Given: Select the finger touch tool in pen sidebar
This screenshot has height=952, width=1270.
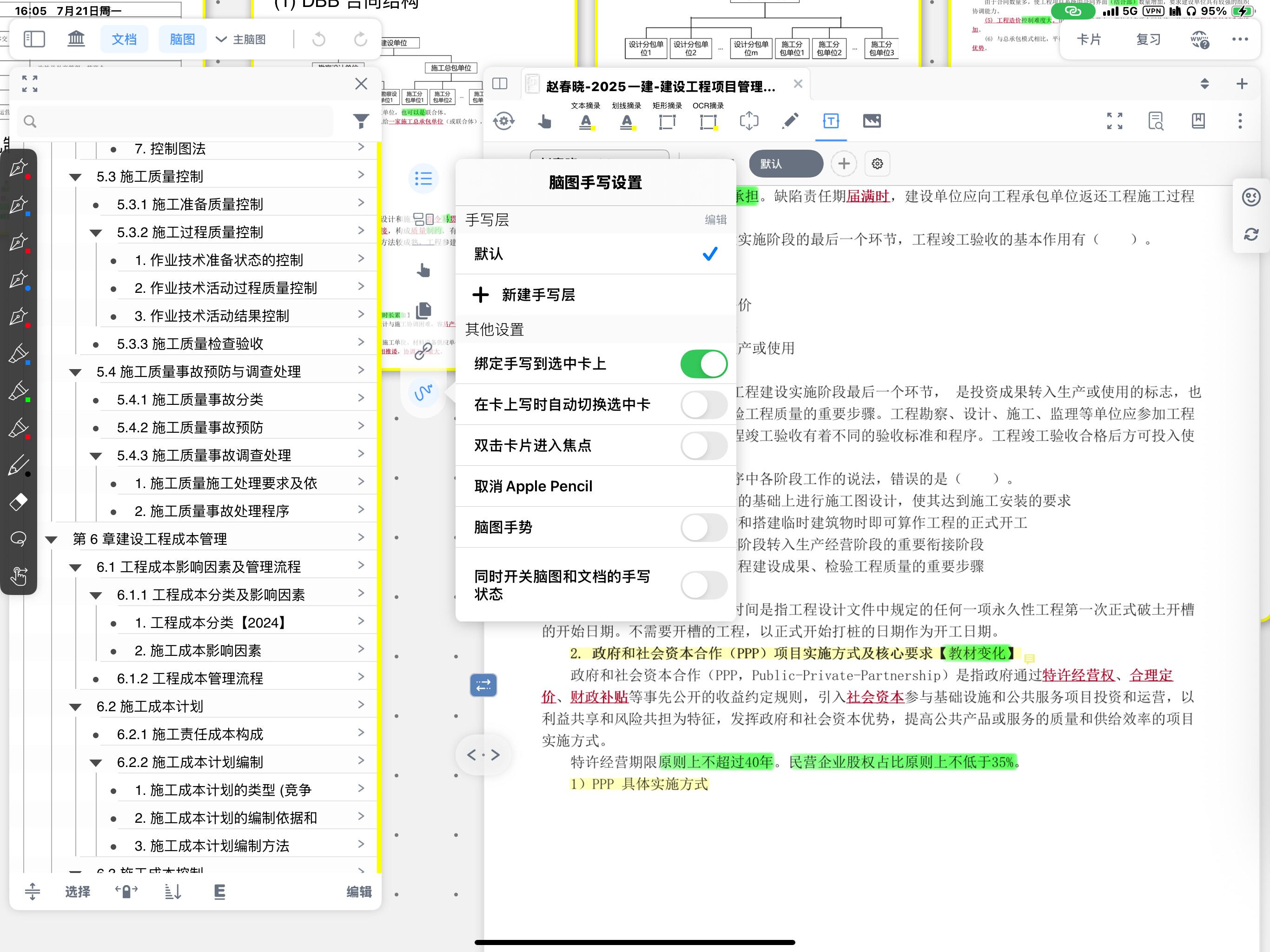Looking at the screenshot, I should pos(19,576).
